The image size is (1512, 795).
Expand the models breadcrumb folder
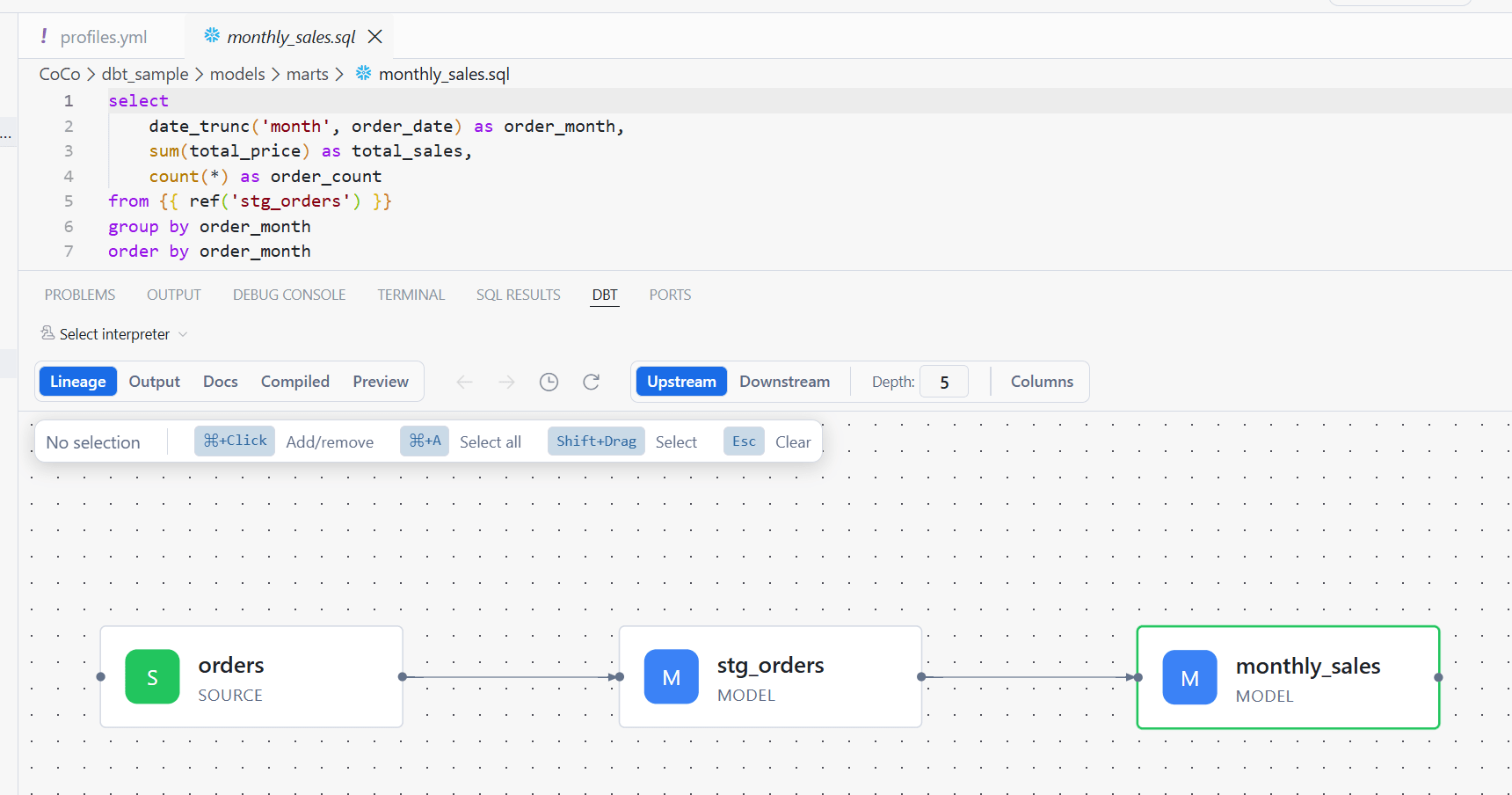237,74
